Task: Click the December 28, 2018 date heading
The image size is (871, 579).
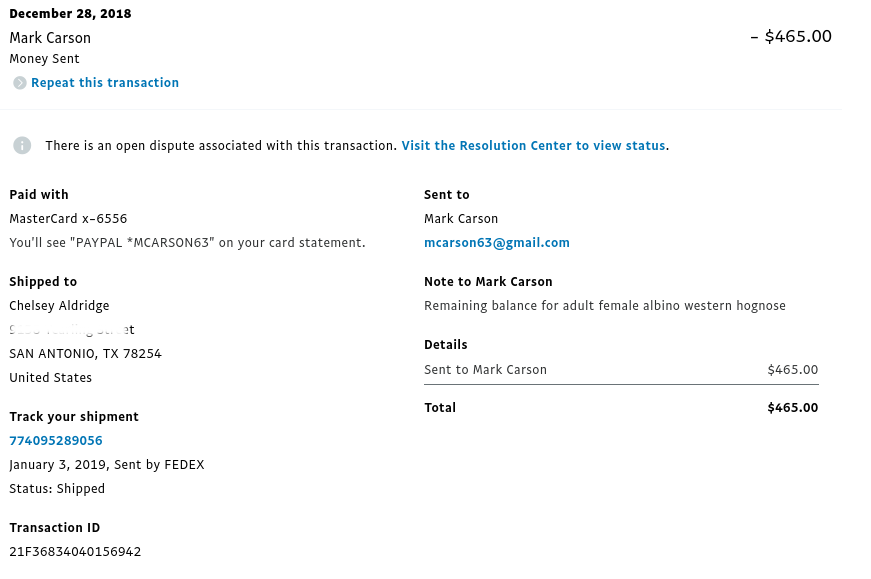Action: point(71,14)
